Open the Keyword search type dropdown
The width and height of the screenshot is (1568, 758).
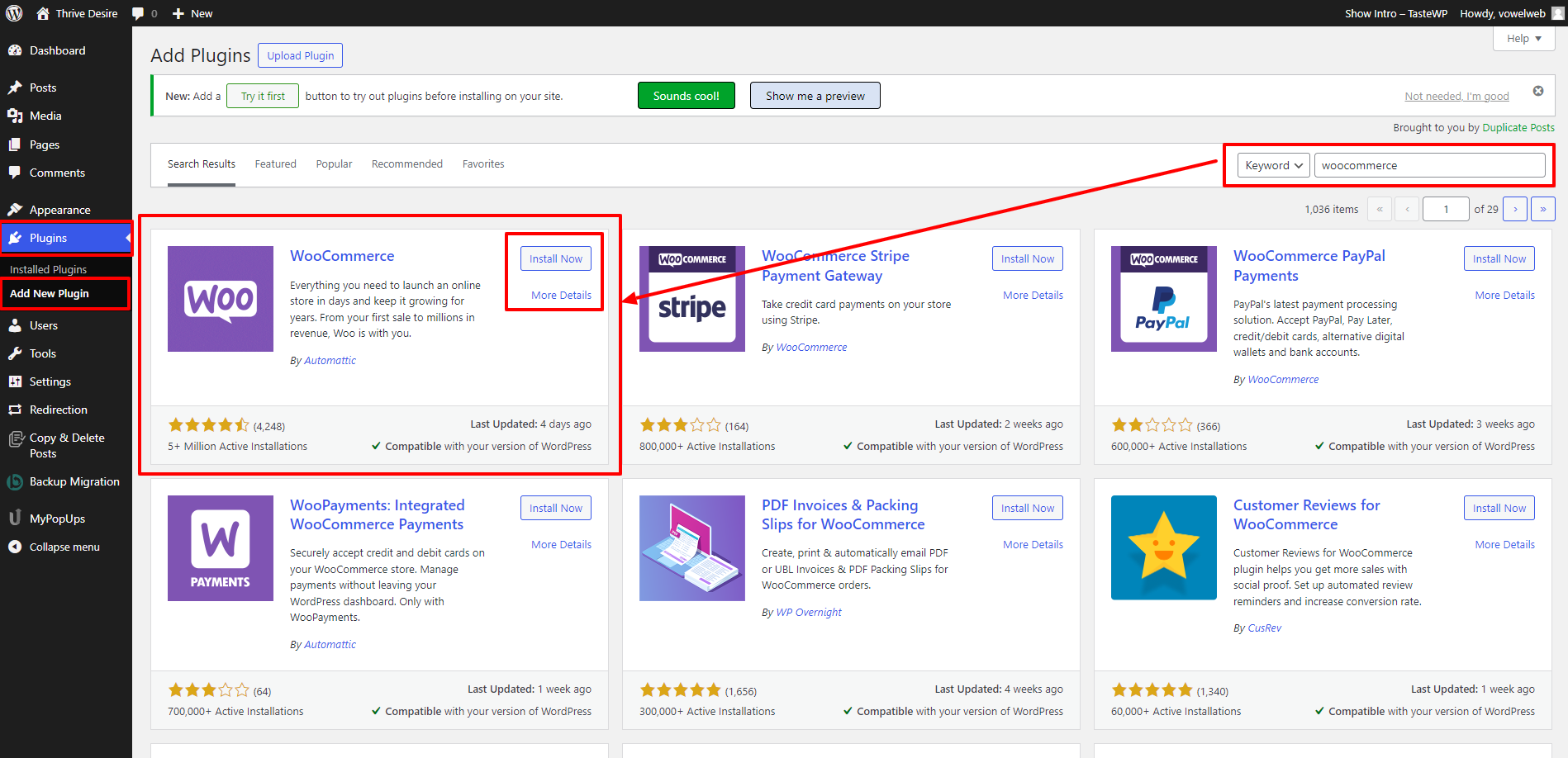[1273, 165]
